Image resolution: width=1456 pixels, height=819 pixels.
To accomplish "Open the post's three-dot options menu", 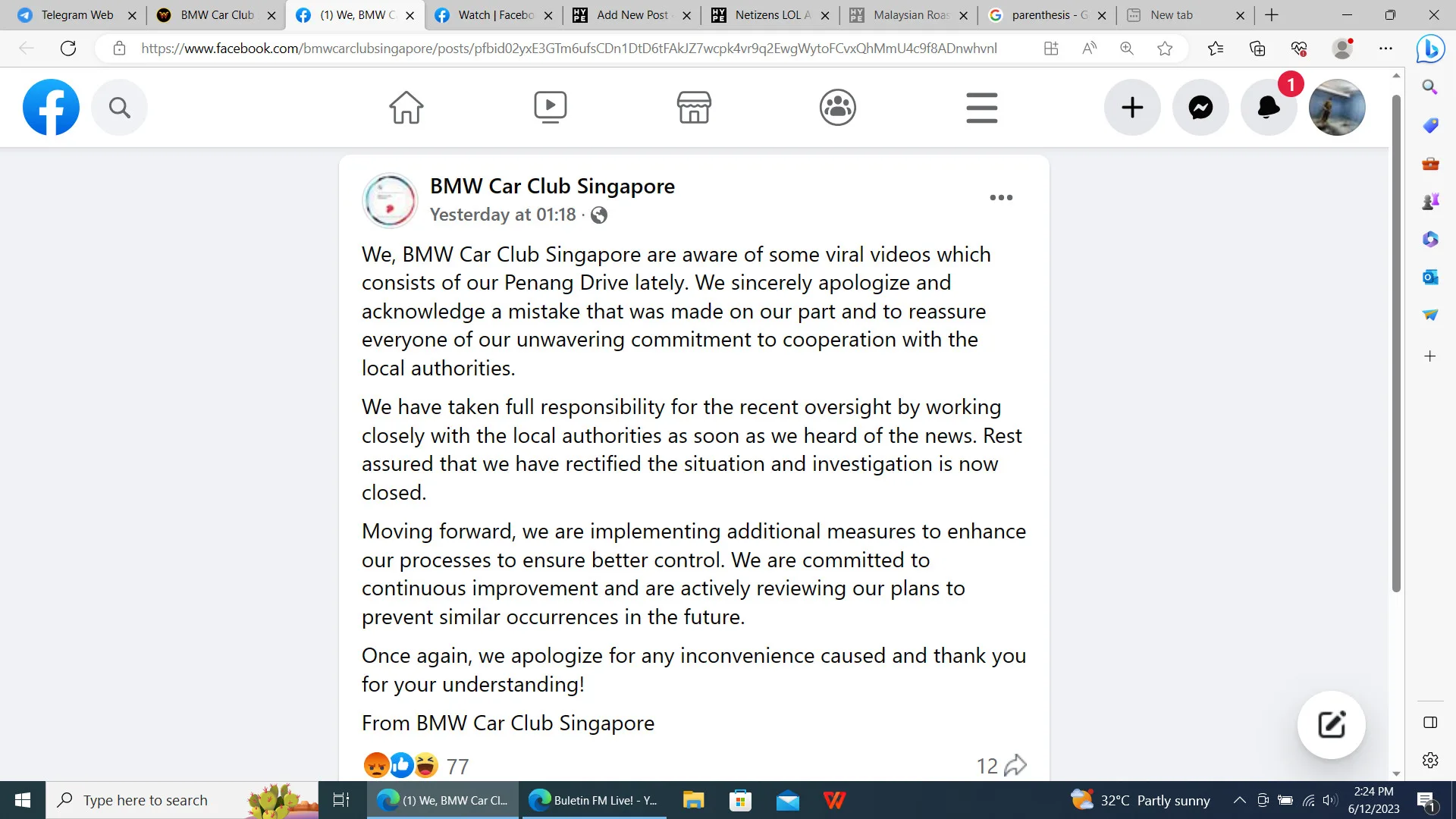I will click(1001, 198).
